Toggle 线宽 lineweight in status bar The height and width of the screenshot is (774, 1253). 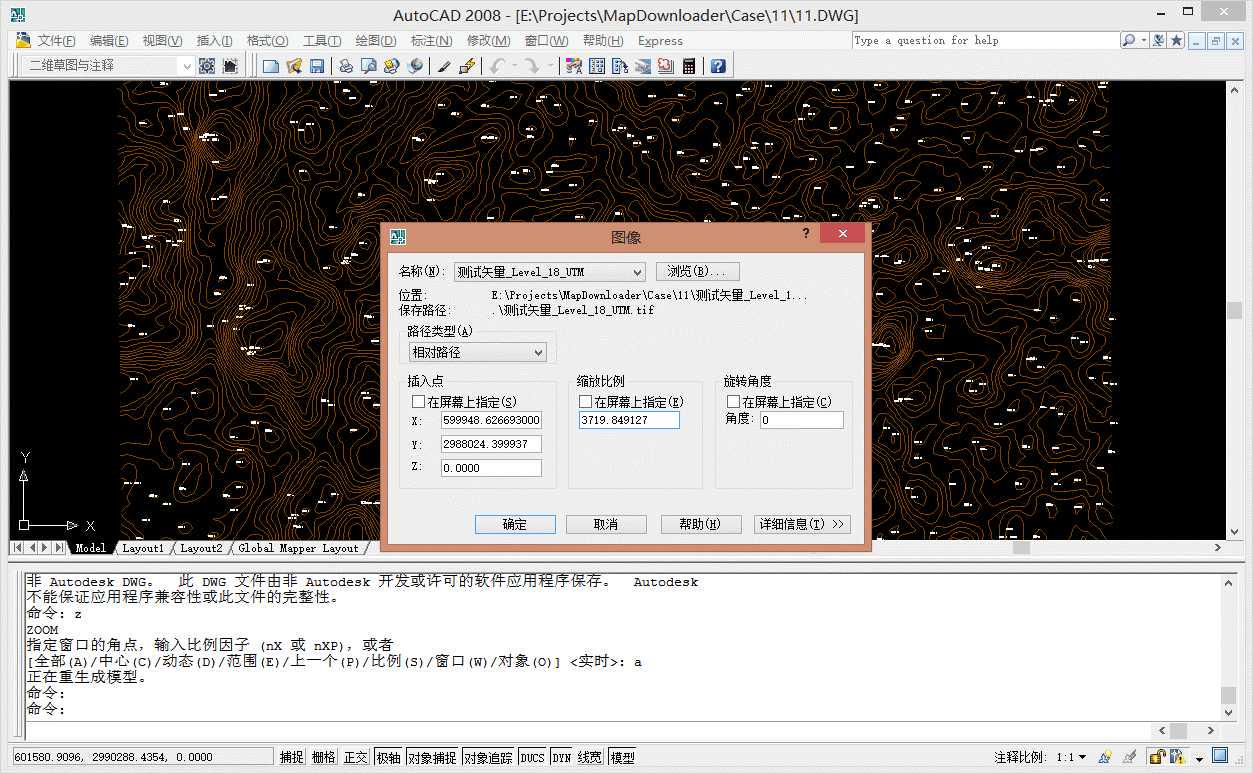(x=590, y=758)
